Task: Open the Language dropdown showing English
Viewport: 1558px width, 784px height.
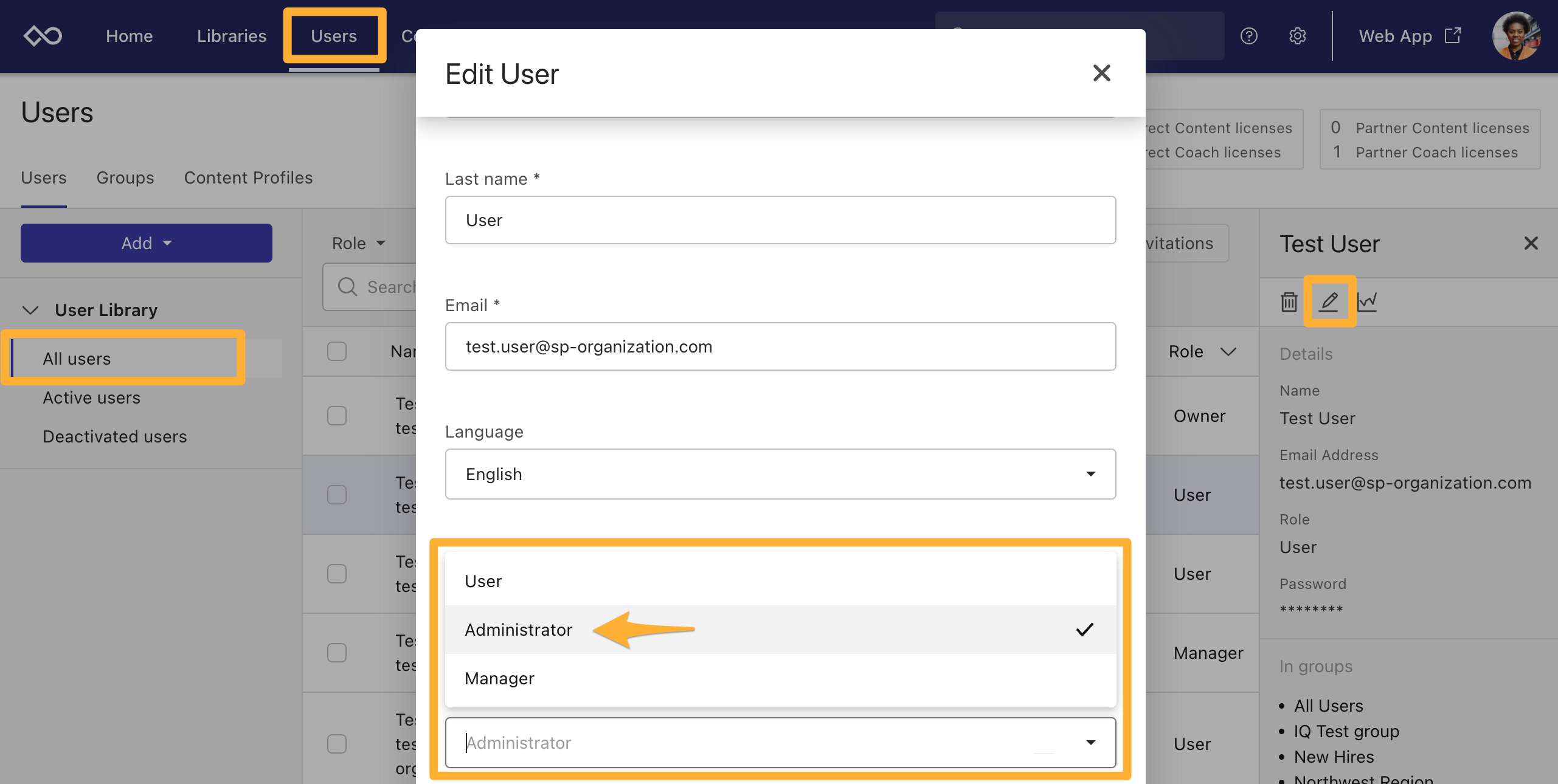Action: (780, 474)
